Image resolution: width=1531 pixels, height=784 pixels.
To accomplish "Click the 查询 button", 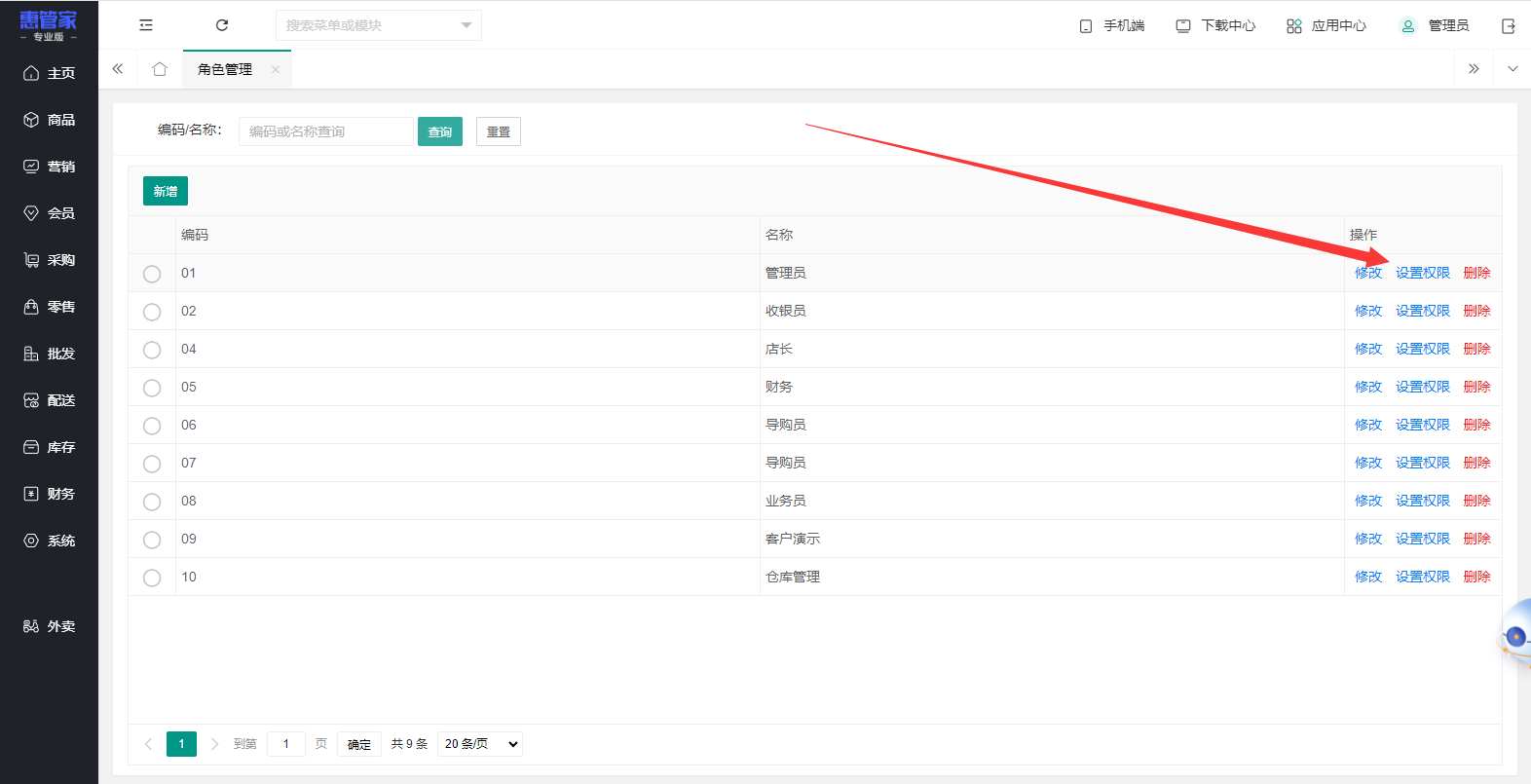I will point(440,131).
